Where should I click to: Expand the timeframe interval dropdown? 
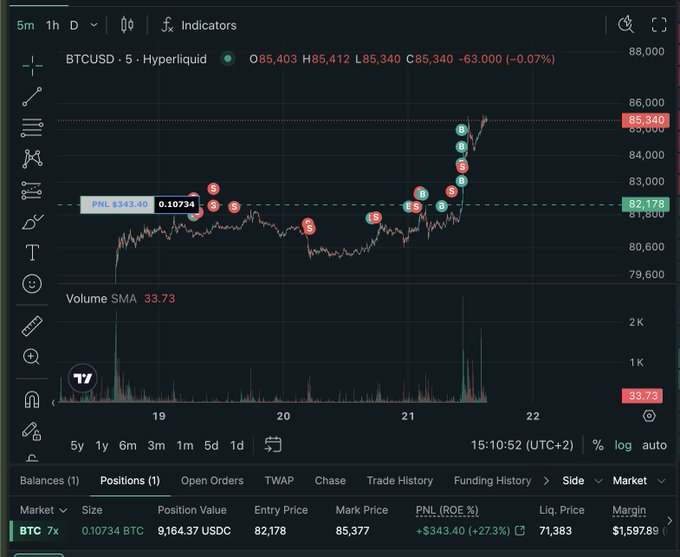(94, 25)
